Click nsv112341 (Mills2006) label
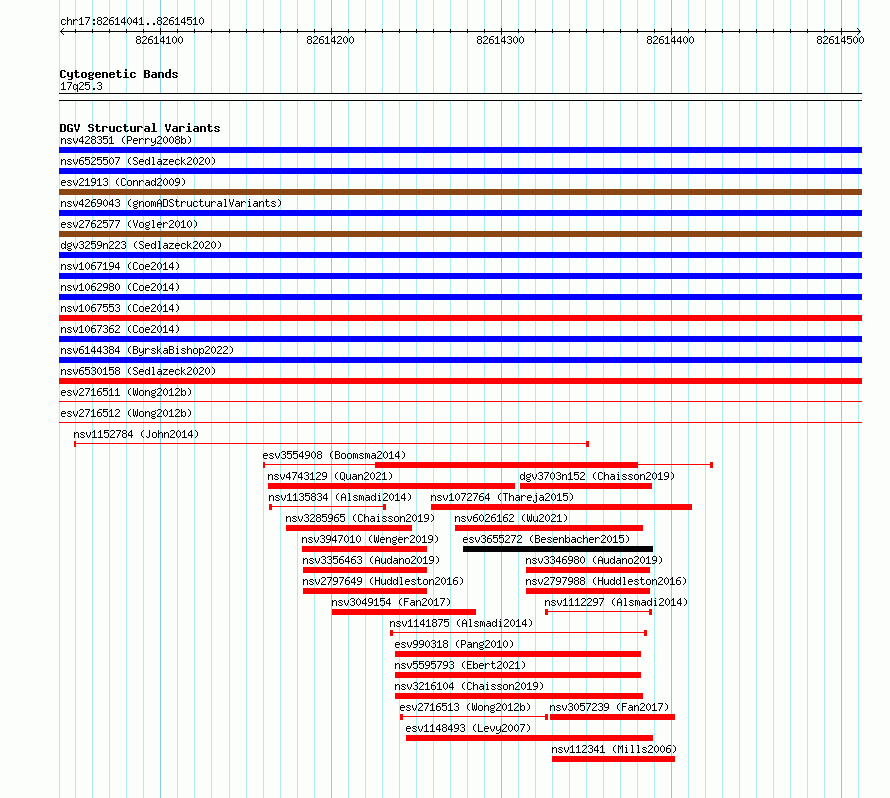Screen dimensions: 890x798 [614, 749]
